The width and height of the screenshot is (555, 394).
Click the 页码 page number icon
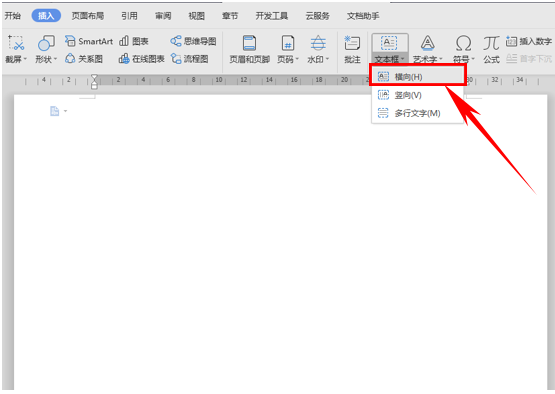pos(287,43)
